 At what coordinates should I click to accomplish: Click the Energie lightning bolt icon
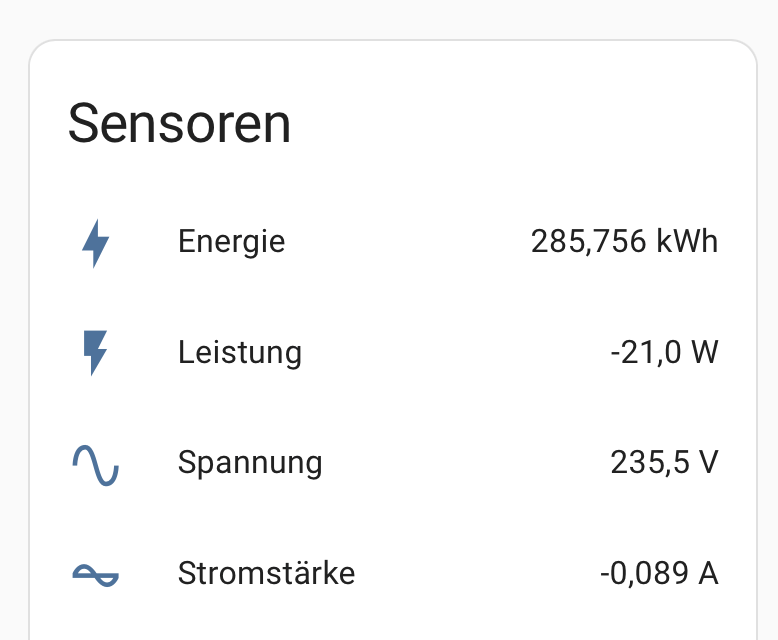[95, 243]
